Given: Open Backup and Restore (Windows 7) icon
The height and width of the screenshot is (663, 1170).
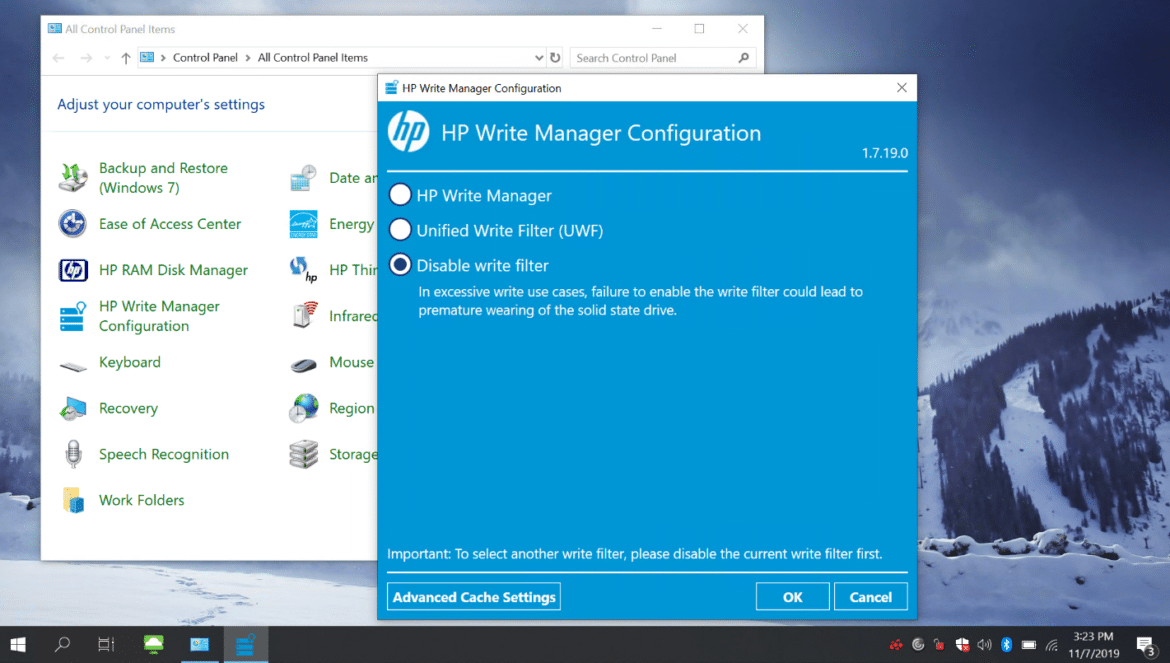Looking at the screenshot, I should click(73, 177).
